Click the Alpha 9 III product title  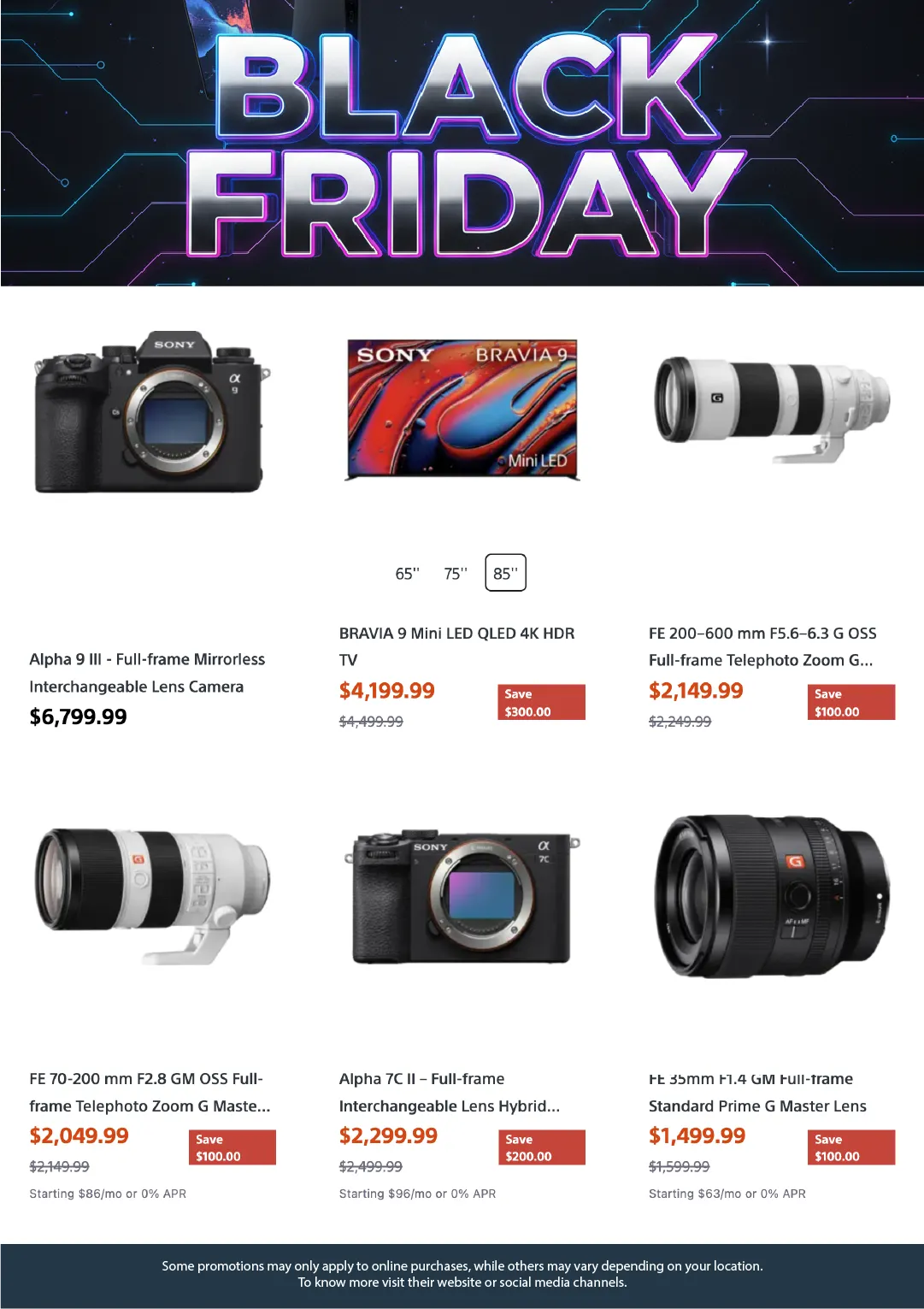click(x=147, y=673)
